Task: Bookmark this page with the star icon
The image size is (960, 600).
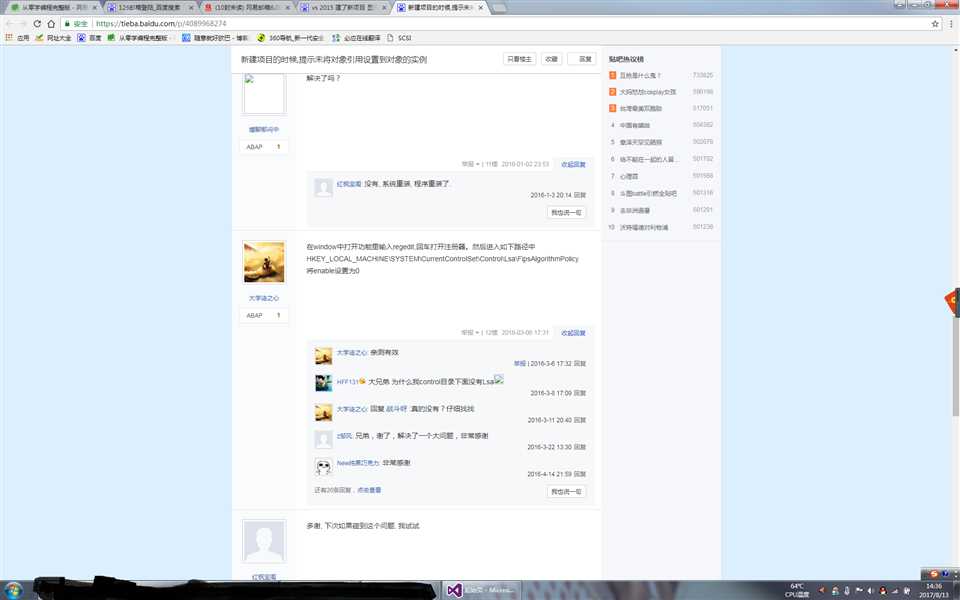Action: click(x=935, y=24)
